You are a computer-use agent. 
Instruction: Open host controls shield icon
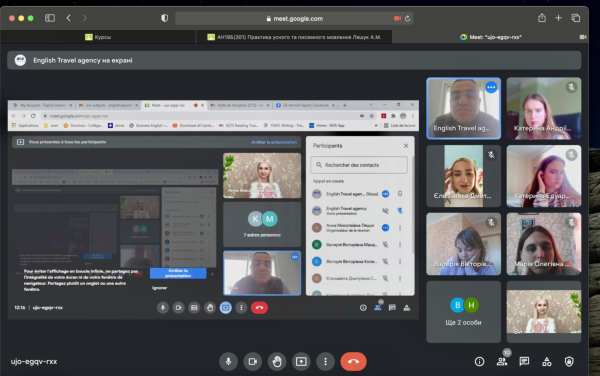click(569, 361)
